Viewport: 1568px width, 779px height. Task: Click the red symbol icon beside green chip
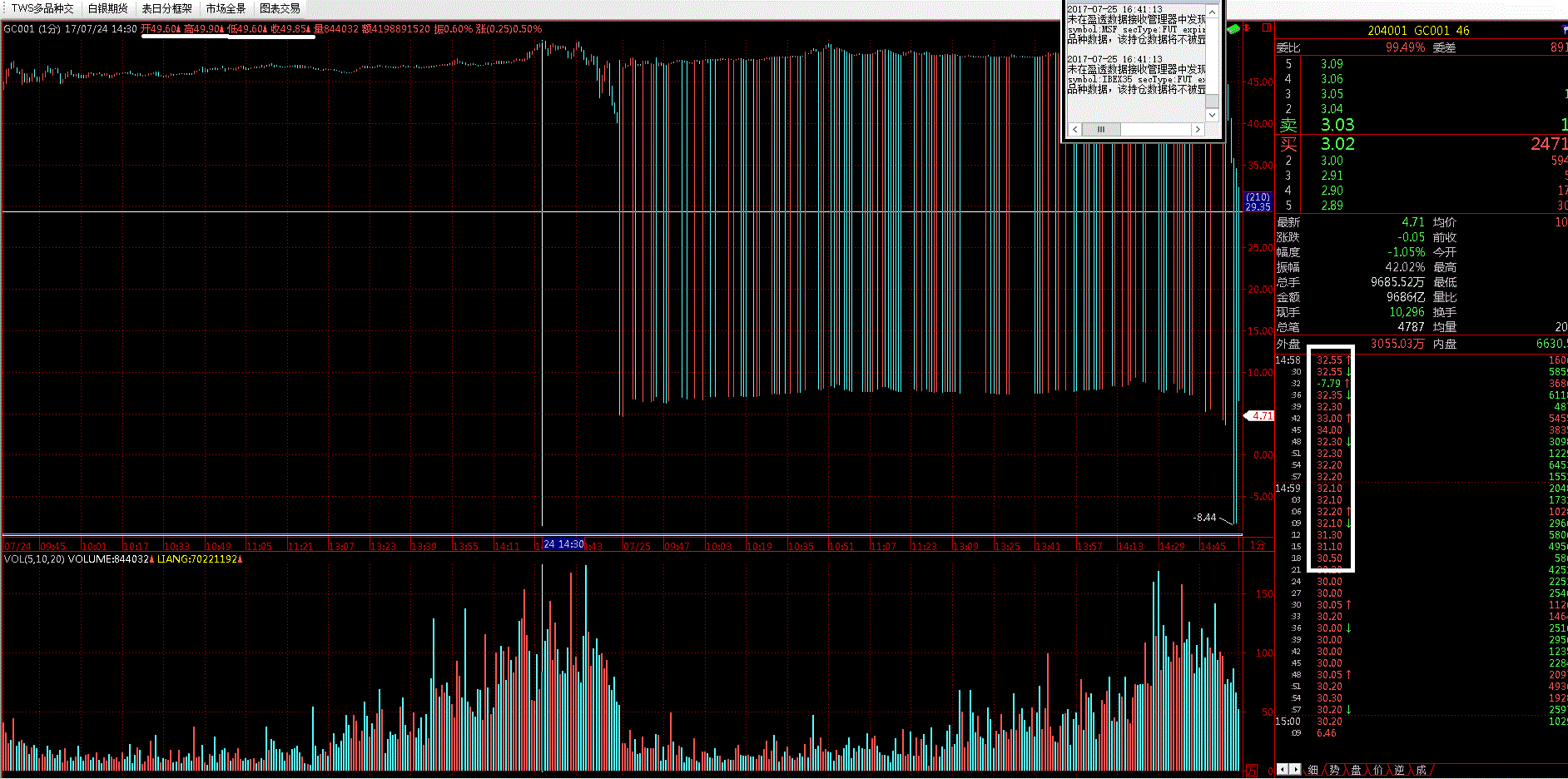(x=1247, y=28)
